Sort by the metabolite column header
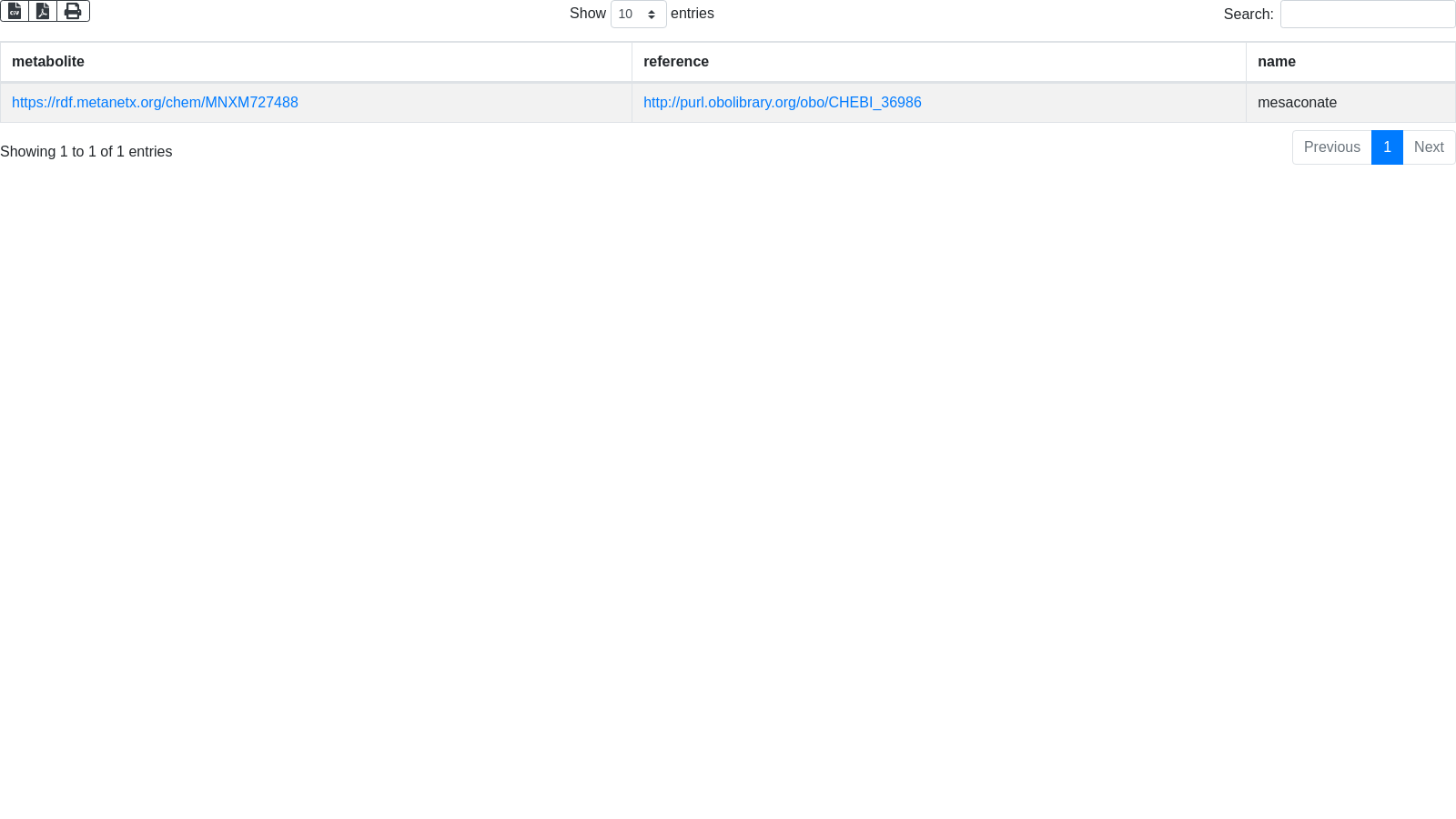Image resolution: width=1456 pixels, height=819 pixels. [x=48, y=62]
